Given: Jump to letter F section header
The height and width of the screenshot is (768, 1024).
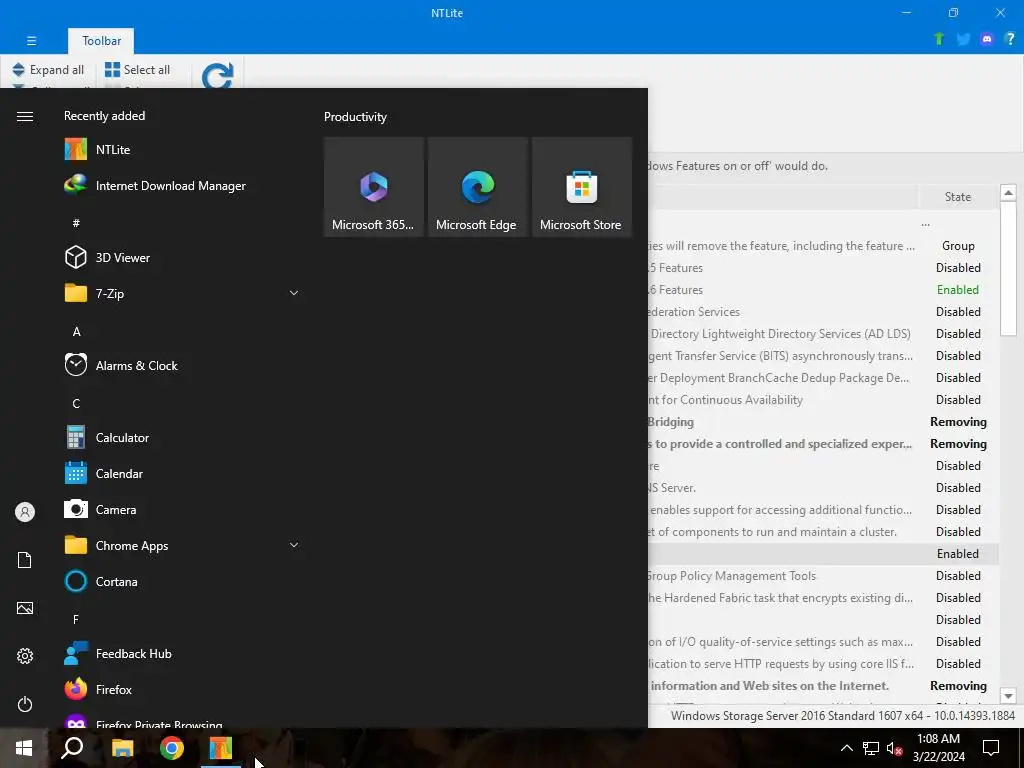Looking at the screenshot, I should tap(76, 619).
